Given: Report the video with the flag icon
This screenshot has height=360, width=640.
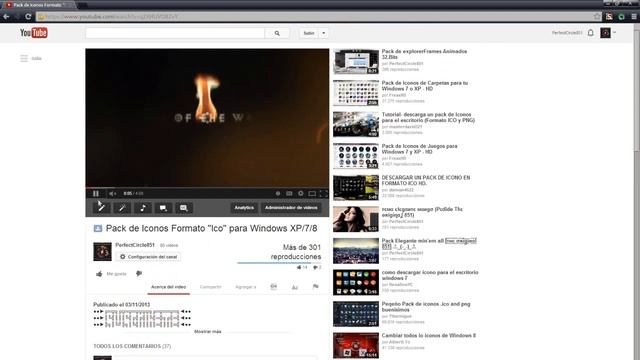Looking at the screenshot, I should (x=316, y=287).
